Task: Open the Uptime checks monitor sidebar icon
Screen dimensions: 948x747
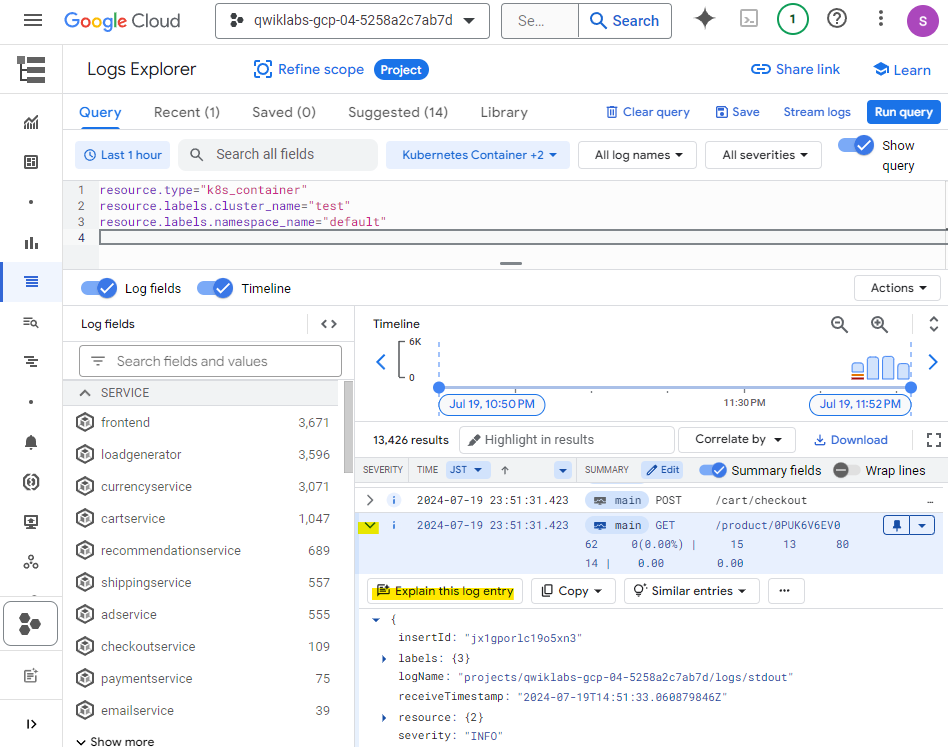Action: coord(31,522)
